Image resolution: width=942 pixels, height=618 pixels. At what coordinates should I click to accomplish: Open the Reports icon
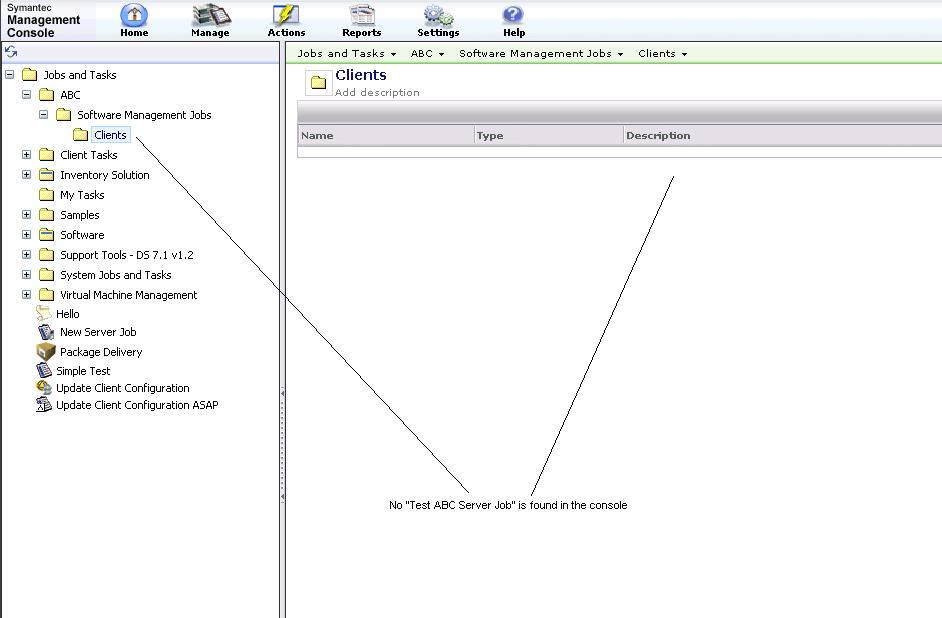[x=361, y=16]
